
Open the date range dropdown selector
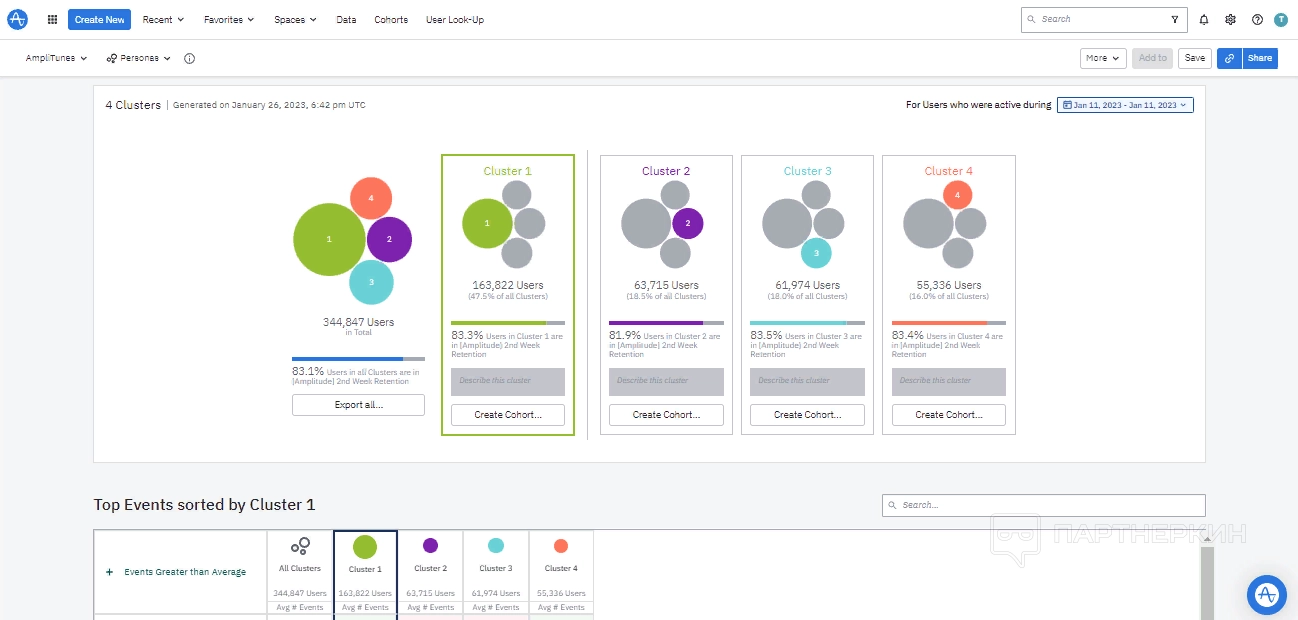[1124, 105]
